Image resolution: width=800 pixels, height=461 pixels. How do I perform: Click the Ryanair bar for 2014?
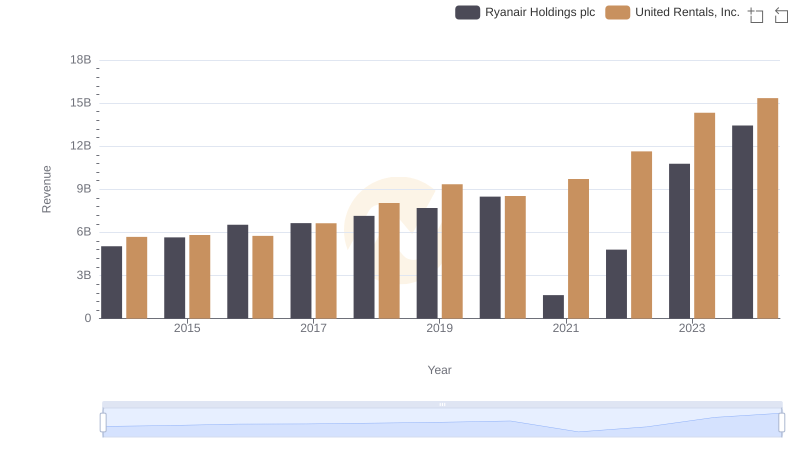(112, 282)
